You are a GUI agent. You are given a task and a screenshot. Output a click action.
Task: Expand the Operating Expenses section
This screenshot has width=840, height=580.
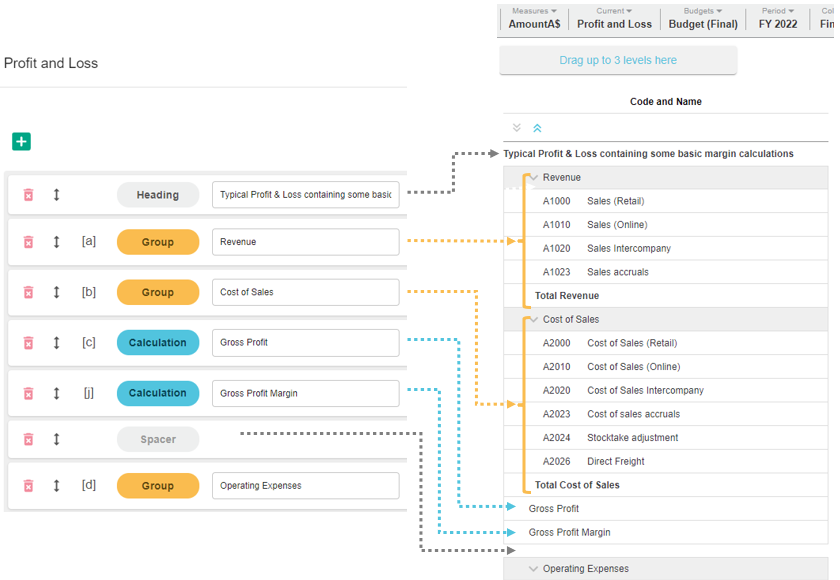534,569
